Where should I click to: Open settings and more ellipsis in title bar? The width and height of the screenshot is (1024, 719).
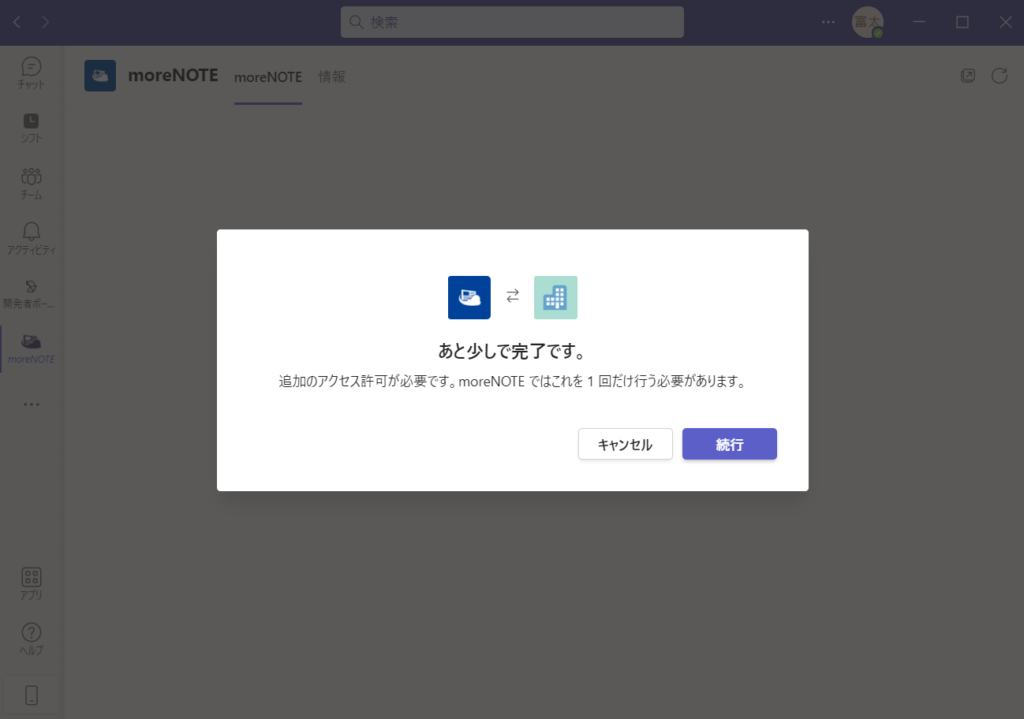(x=828, y=22)
